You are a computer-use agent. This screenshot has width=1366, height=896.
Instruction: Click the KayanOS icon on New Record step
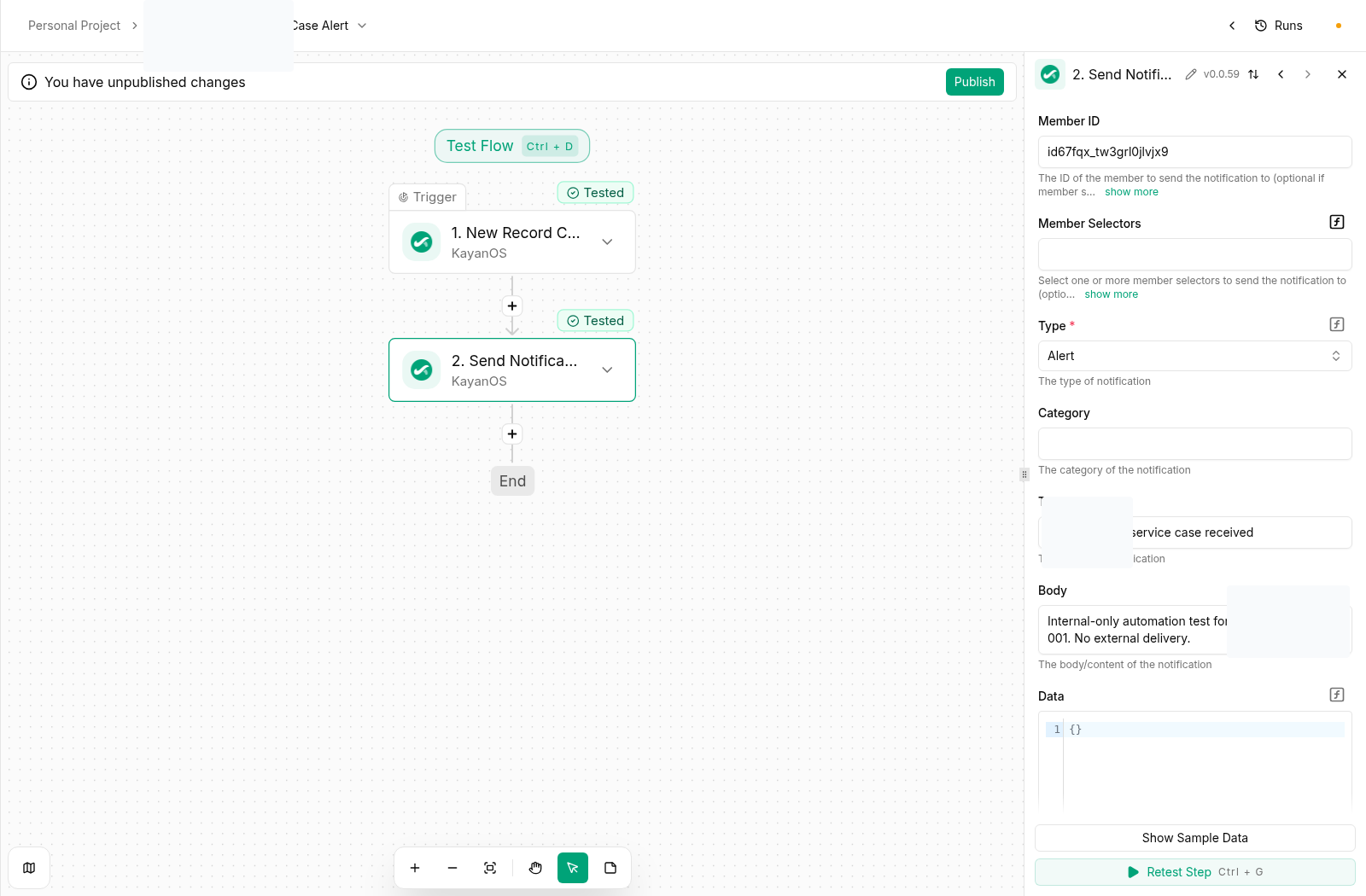pos(422,242)
